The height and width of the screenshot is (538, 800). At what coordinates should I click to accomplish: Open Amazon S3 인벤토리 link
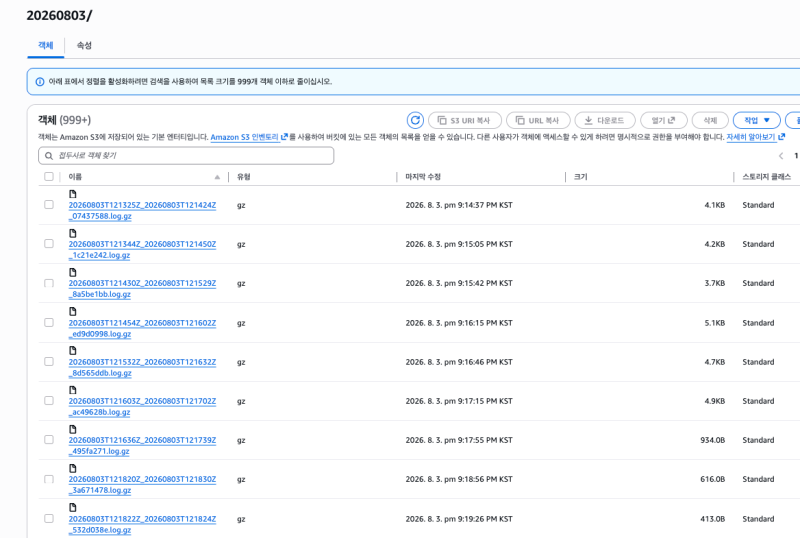click(x=249, y=137)
